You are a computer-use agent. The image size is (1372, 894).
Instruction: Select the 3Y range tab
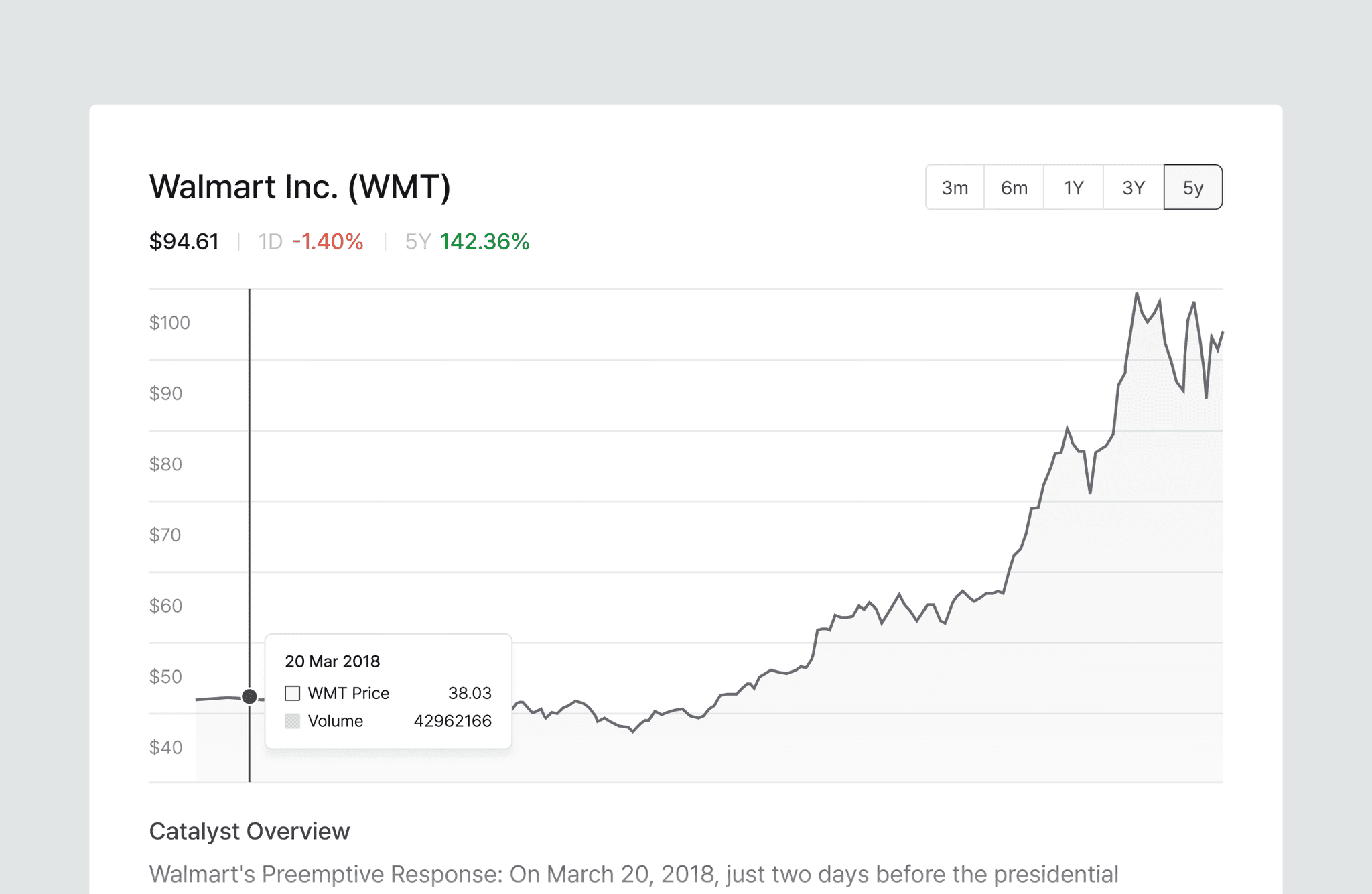coord(1134,188)
